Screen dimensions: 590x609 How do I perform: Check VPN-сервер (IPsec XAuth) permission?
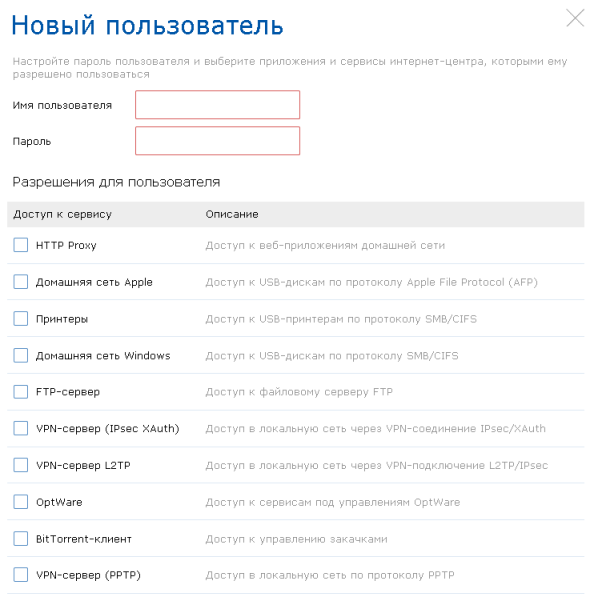click(x=21, y=428)
